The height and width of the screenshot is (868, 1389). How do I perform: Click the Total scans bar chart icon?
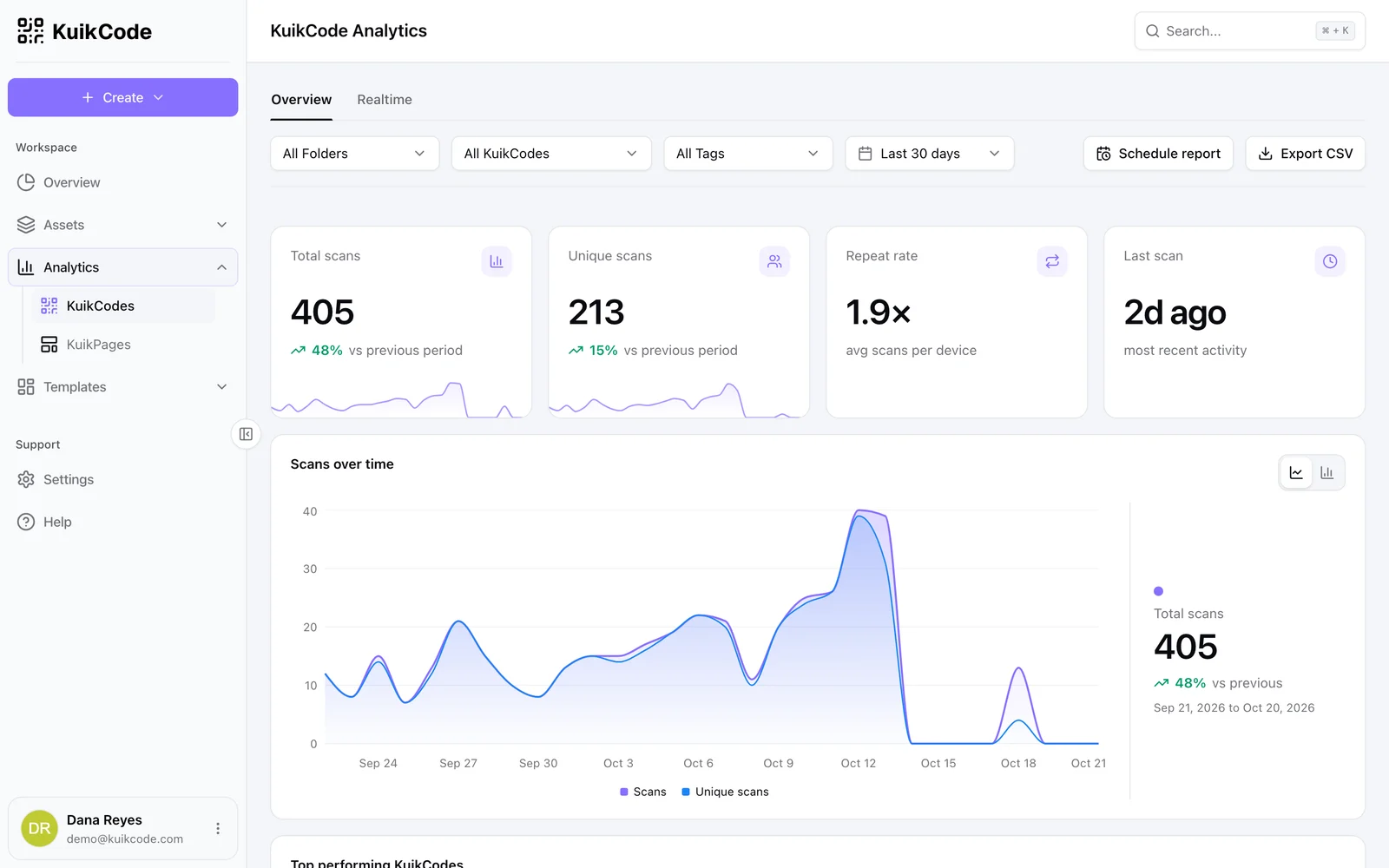tap(497, 261)
